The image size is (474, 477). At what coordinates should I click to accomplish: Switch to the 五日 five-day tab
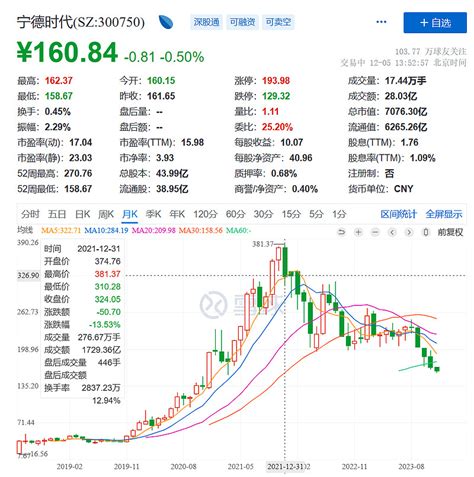point(57,214)
